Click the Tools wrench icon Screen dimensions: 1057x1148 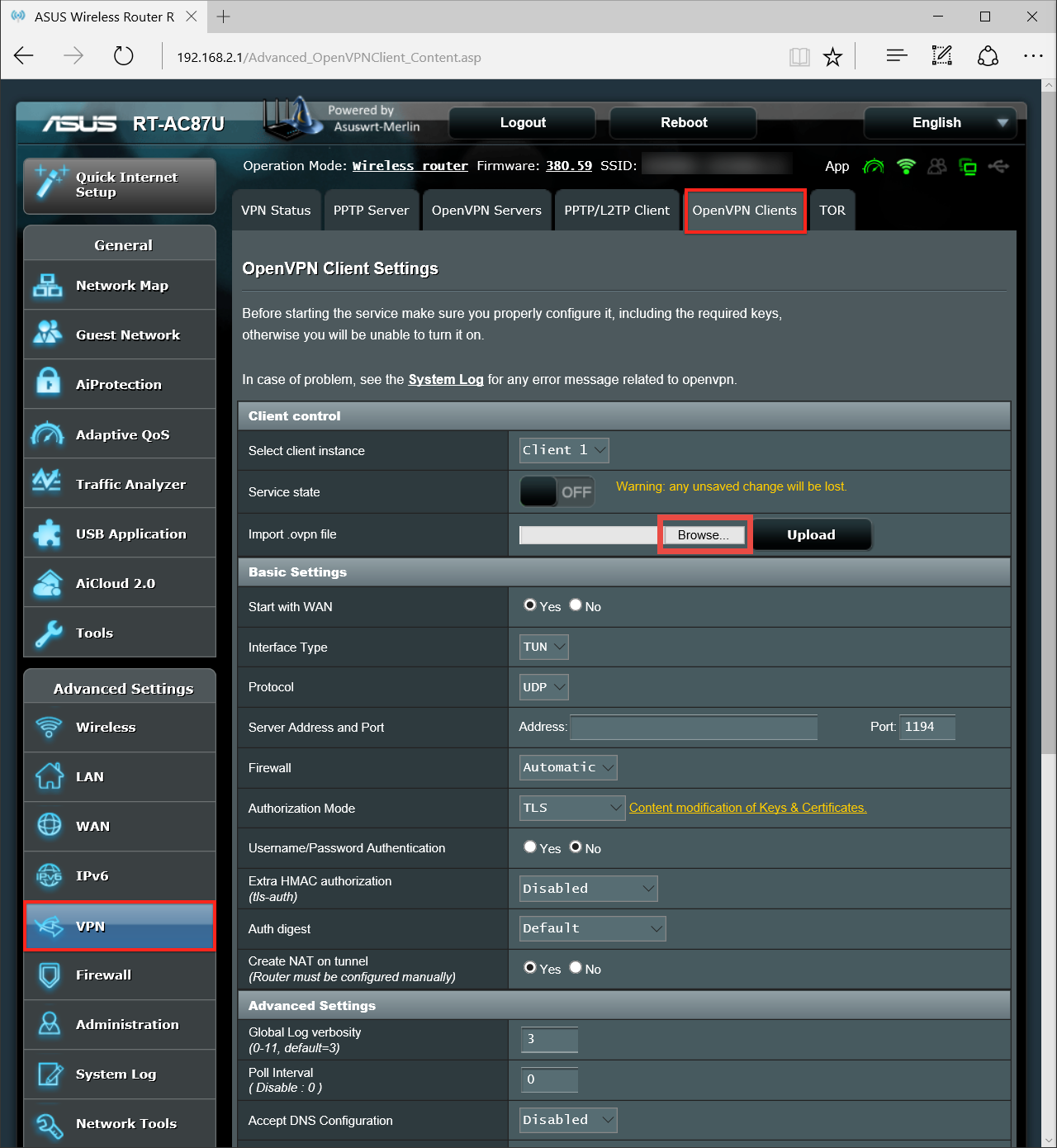pos(48,633)
